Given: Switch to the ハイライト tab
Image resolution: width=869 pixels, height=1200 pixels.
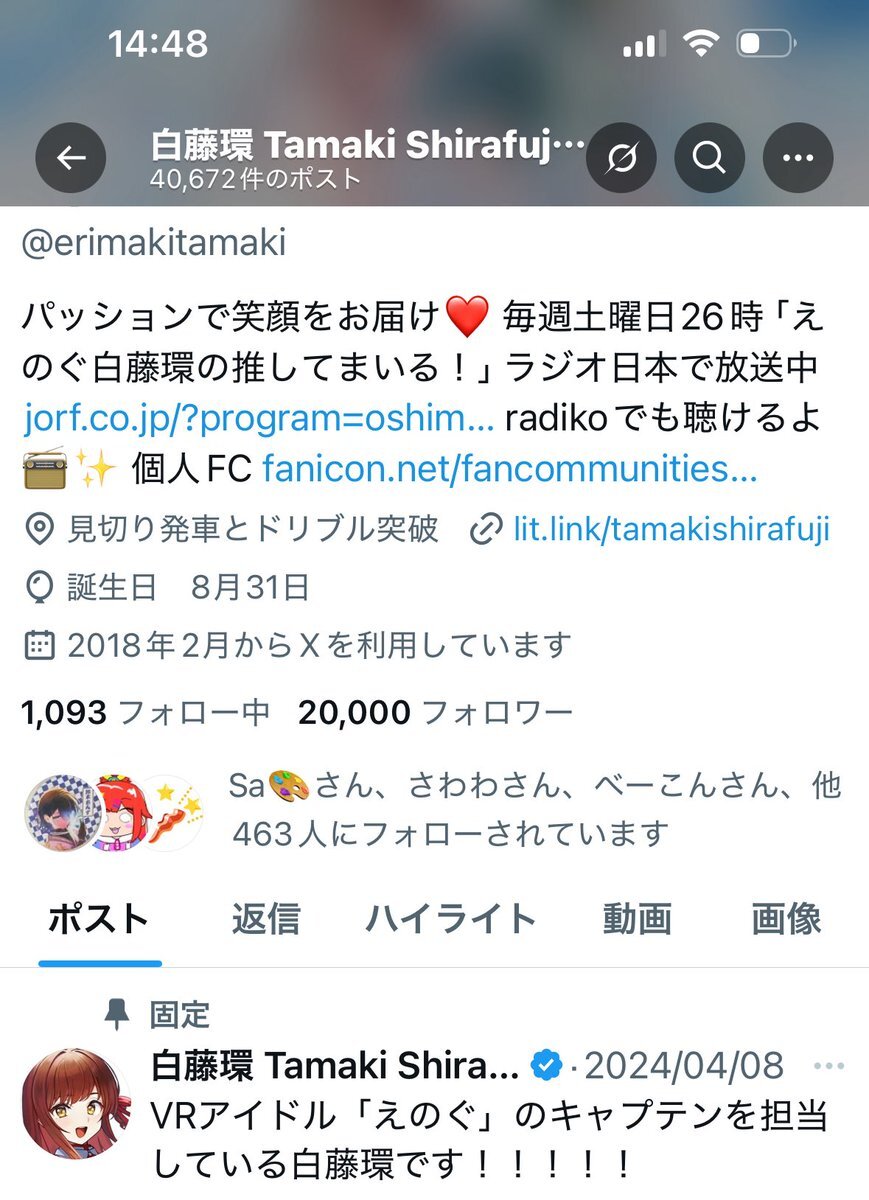Looking at the screenshot, I should point(450,918).
